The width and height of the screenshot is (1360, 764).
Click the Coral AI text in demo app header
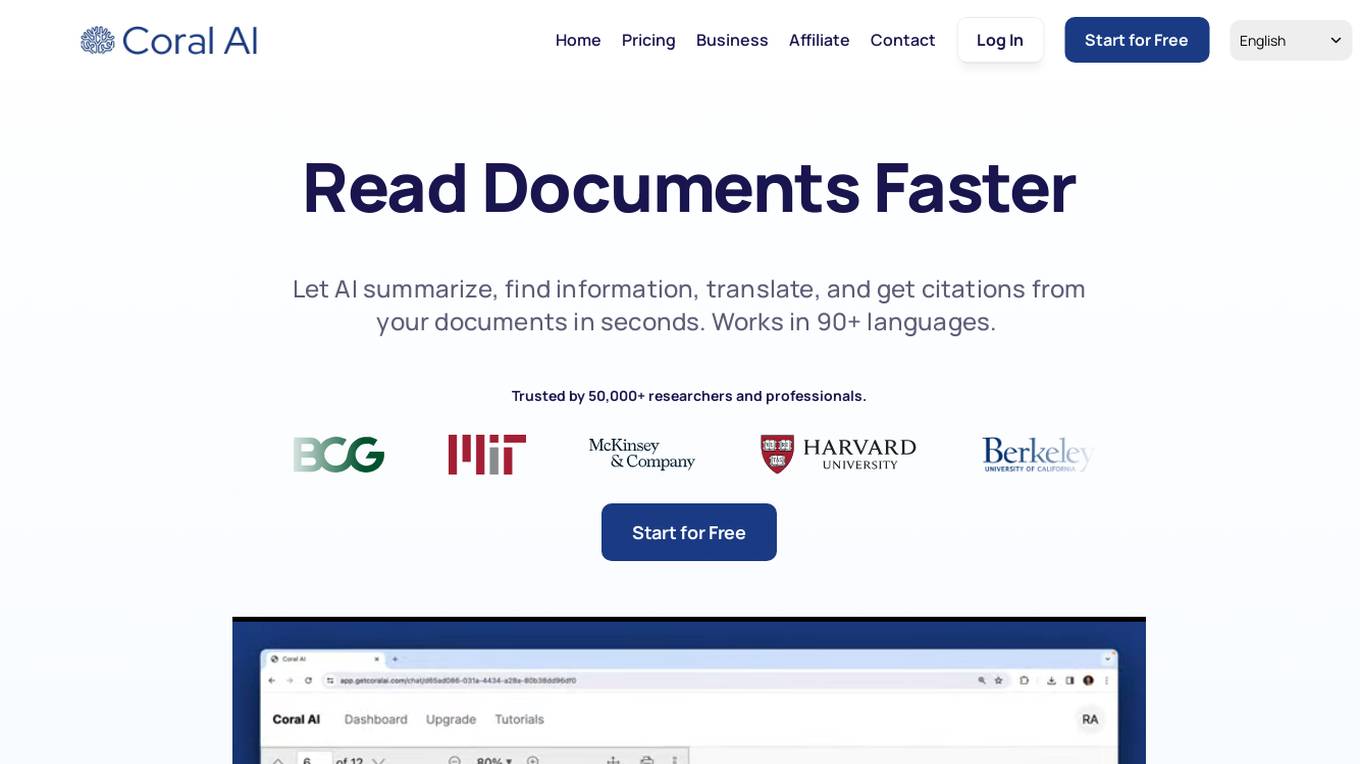296,719
